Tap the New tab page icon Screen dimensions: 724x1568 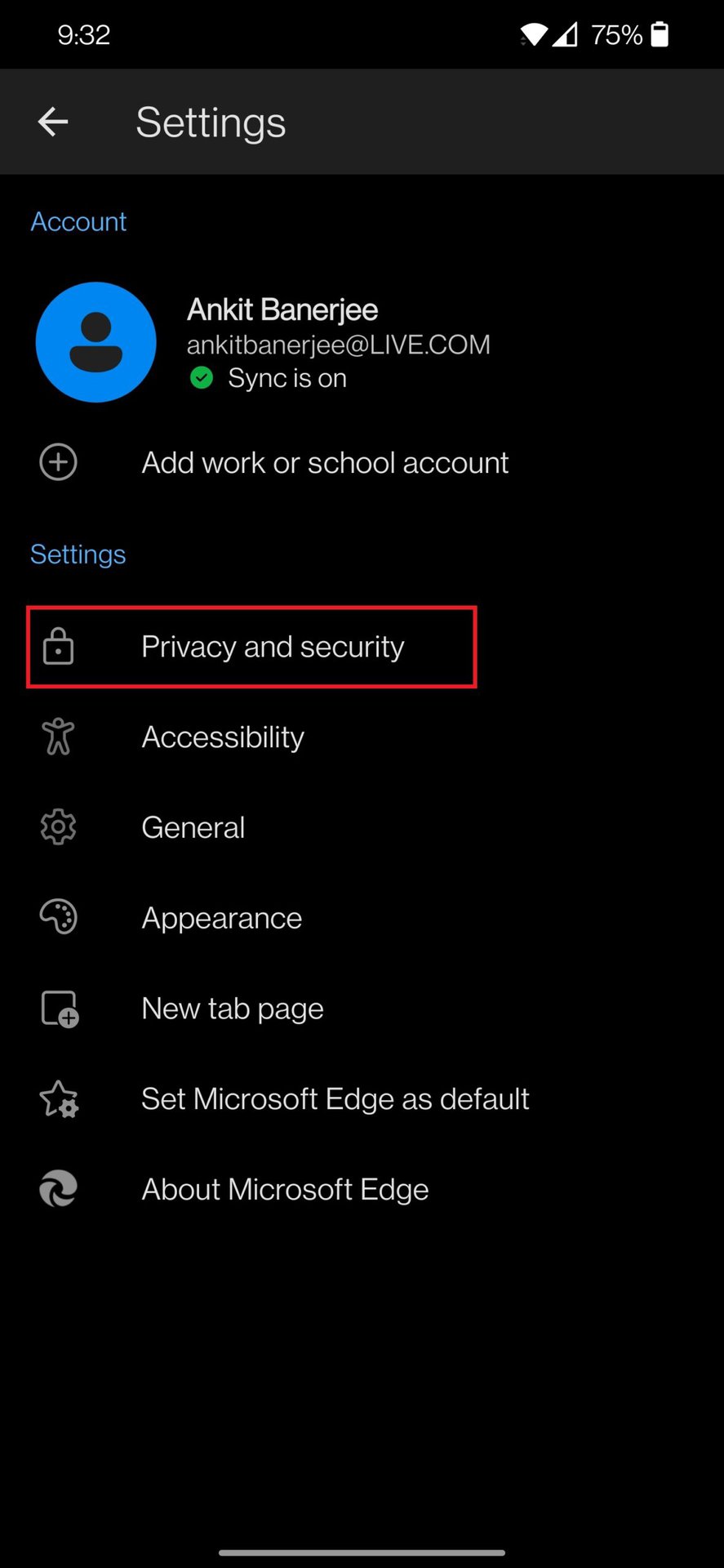pyautogui.click(x=60, y=1009)
